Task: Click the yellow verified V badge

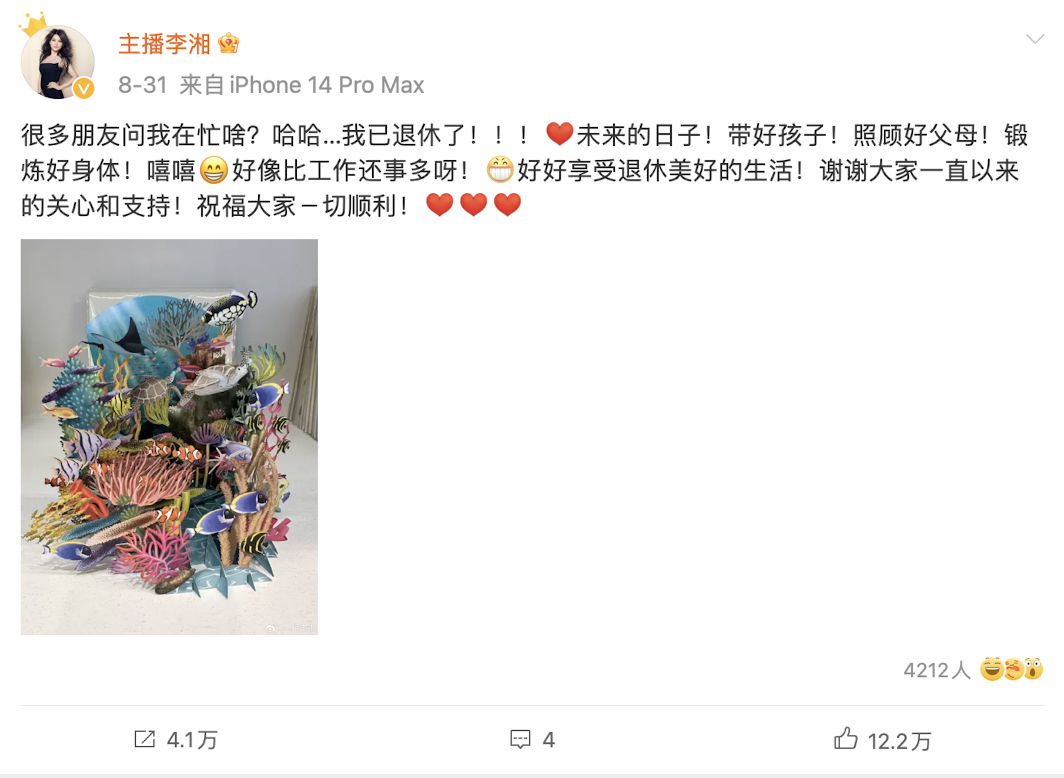Action: (x=83, y=88)
